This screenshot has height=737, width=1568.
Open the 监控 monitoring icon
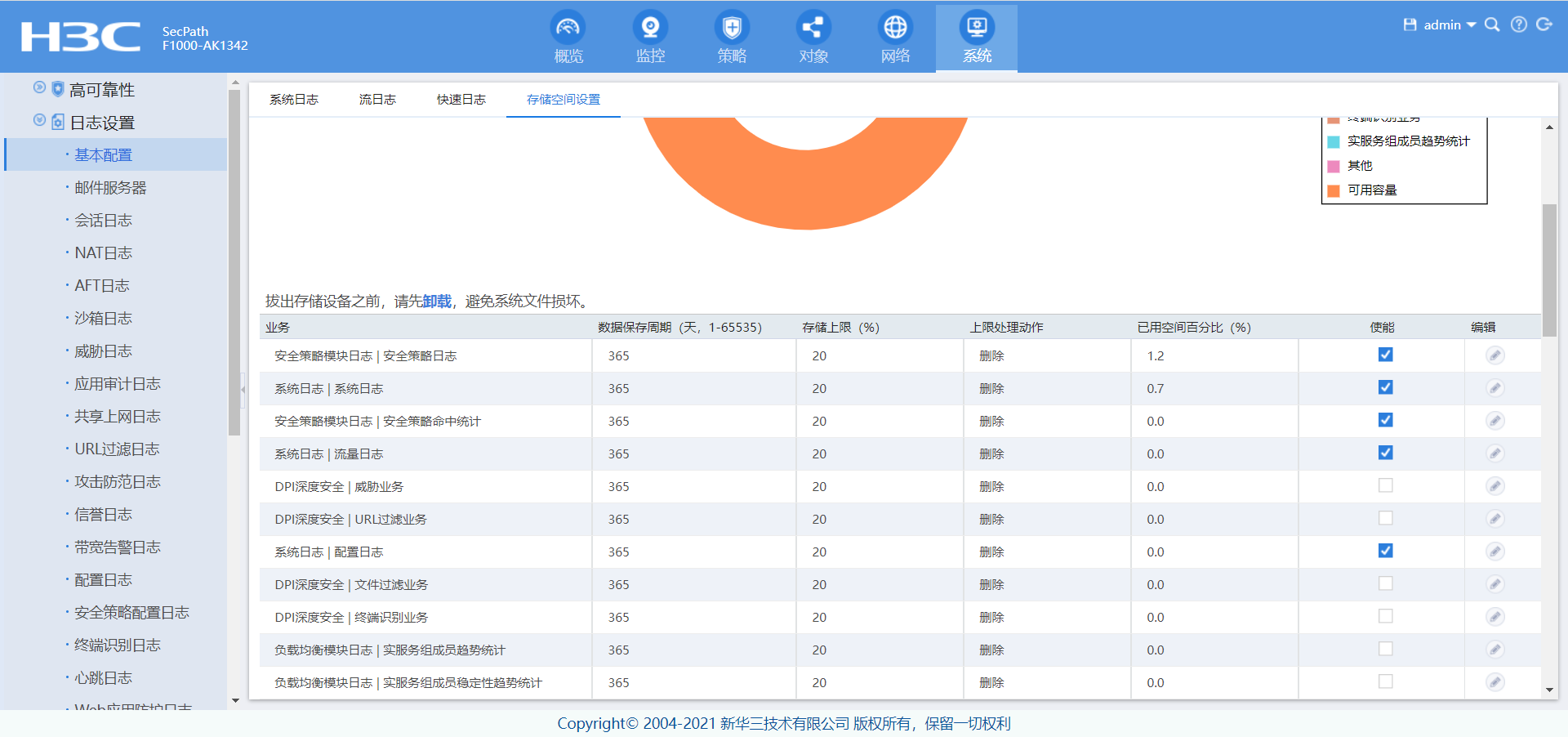point(650,28)
